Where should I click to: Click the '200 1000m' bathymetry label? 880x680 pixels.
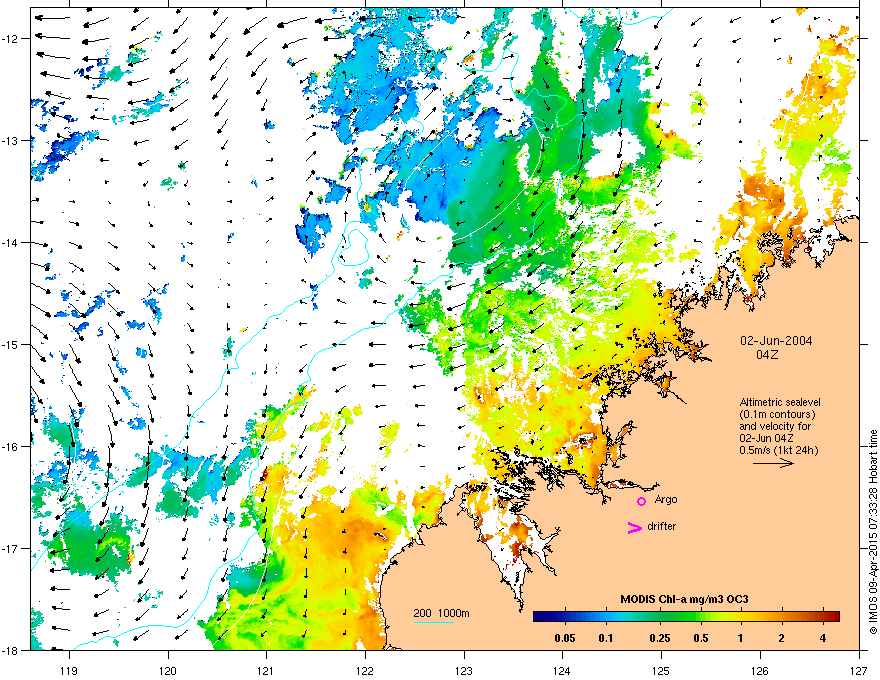(441, 613)
